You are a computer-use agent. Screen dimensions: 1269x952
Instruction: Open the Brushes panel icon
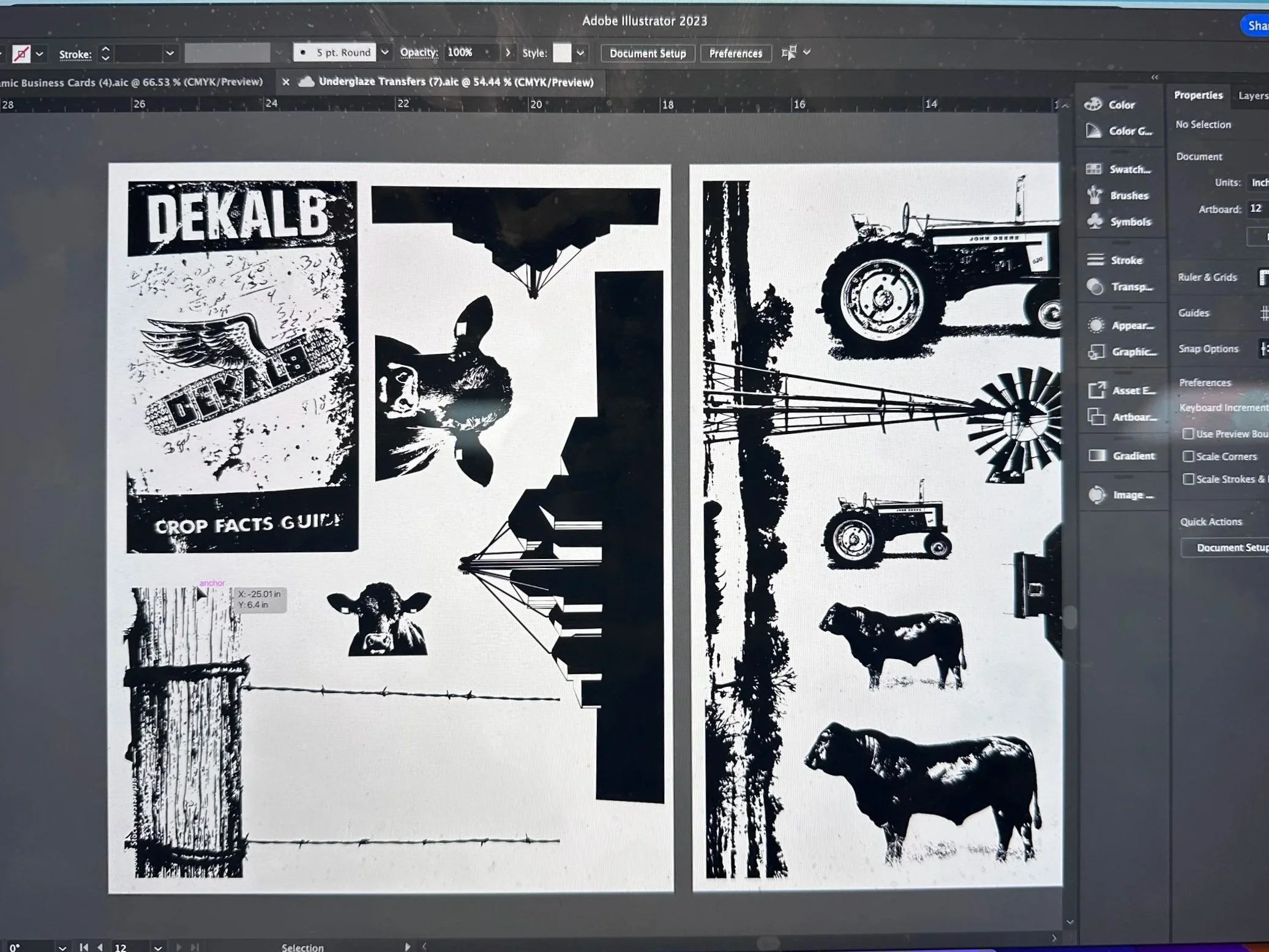coord(1095,195)
